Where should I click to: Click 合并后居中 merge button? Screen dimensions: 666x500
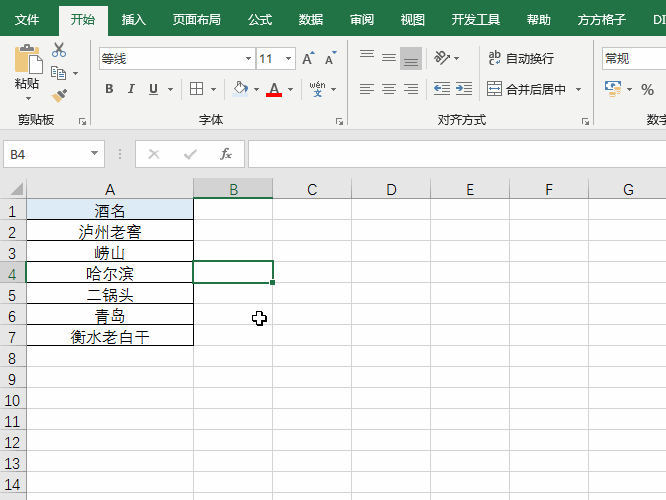[526, 89]
